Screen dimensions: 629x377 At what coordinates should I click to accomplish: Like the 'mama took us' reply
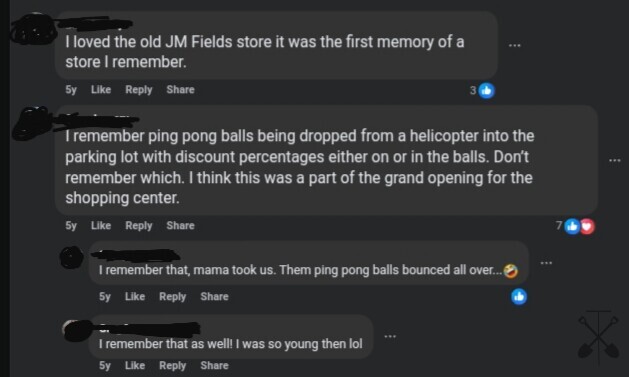(x=135, y=296)
